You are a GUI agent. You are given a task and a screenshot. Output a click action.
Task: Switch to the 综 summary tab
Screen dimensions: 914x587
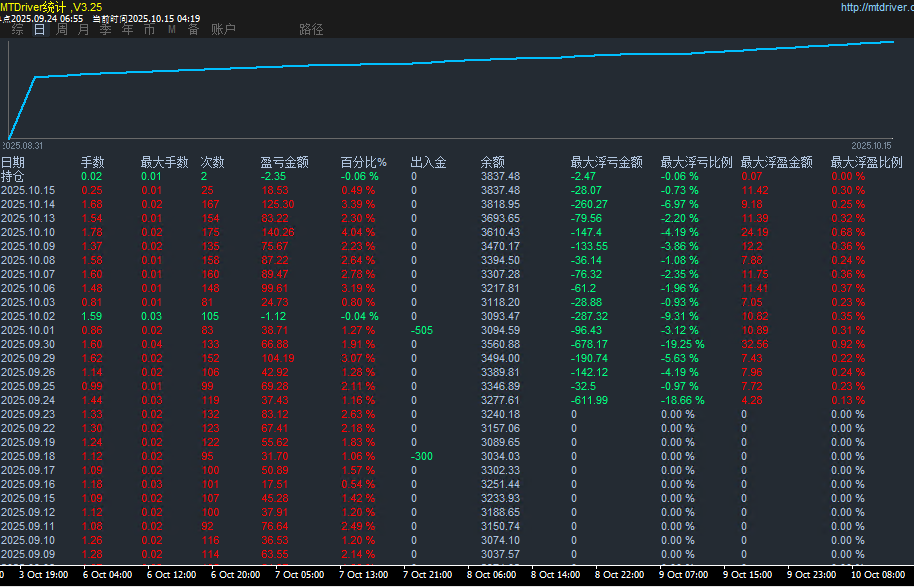click(17, 29)
